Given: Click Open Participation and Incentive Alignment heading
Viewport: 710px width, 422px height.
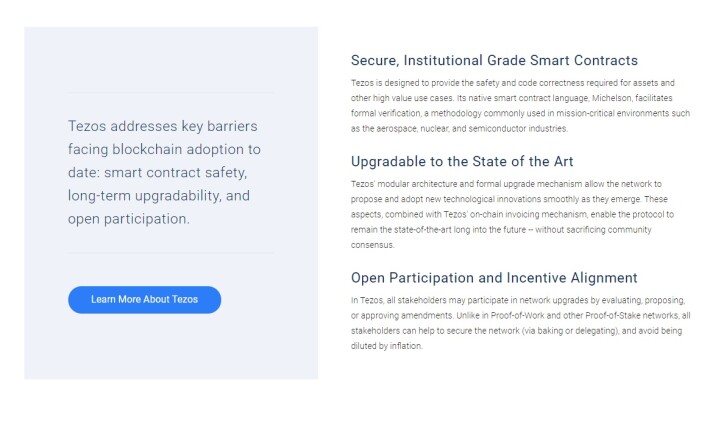Looking at the screenshot, I should pyautogui.click(x=494, y=278).
